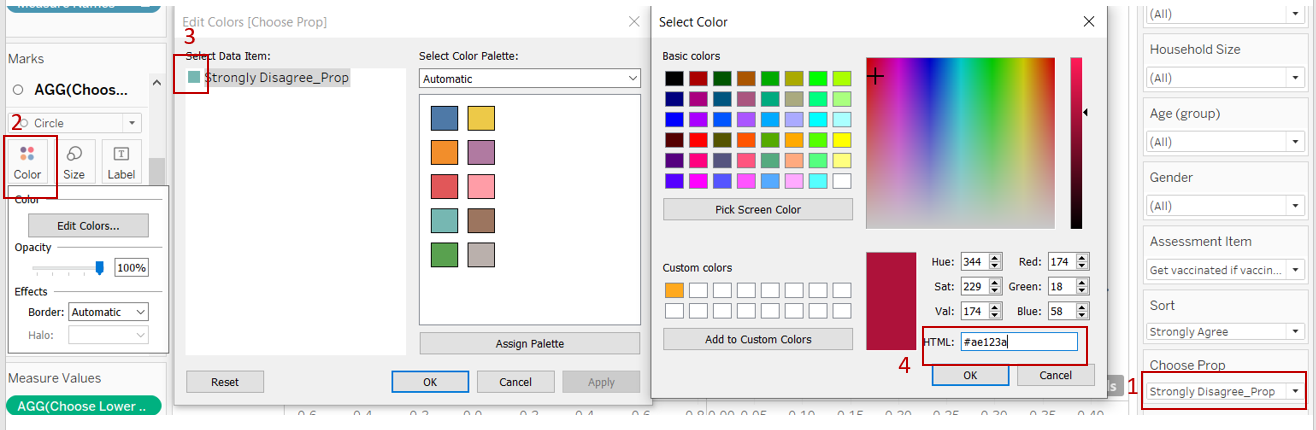Image resolution: width=1316 pixels, height=430 pixels.
Task: Click the Label marks card button
Action: point(121,161)
